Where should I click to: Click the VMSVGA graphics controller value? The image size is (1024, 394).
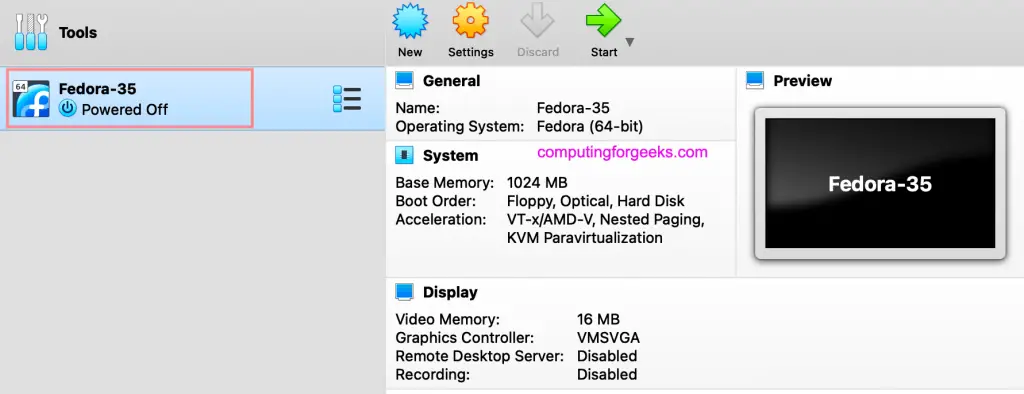609,338
